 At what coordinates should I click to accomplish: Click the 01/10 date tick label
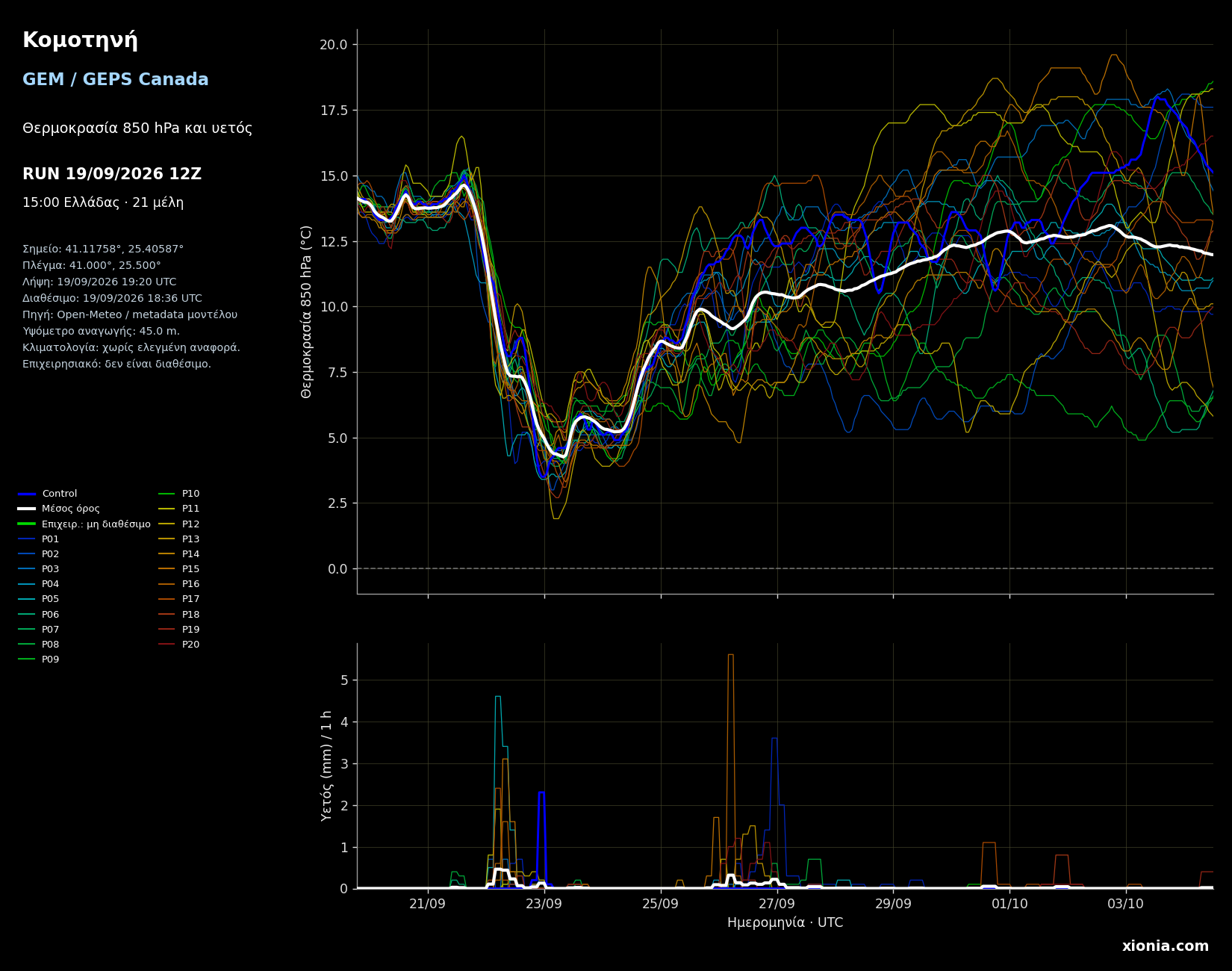click(1009, 904)
